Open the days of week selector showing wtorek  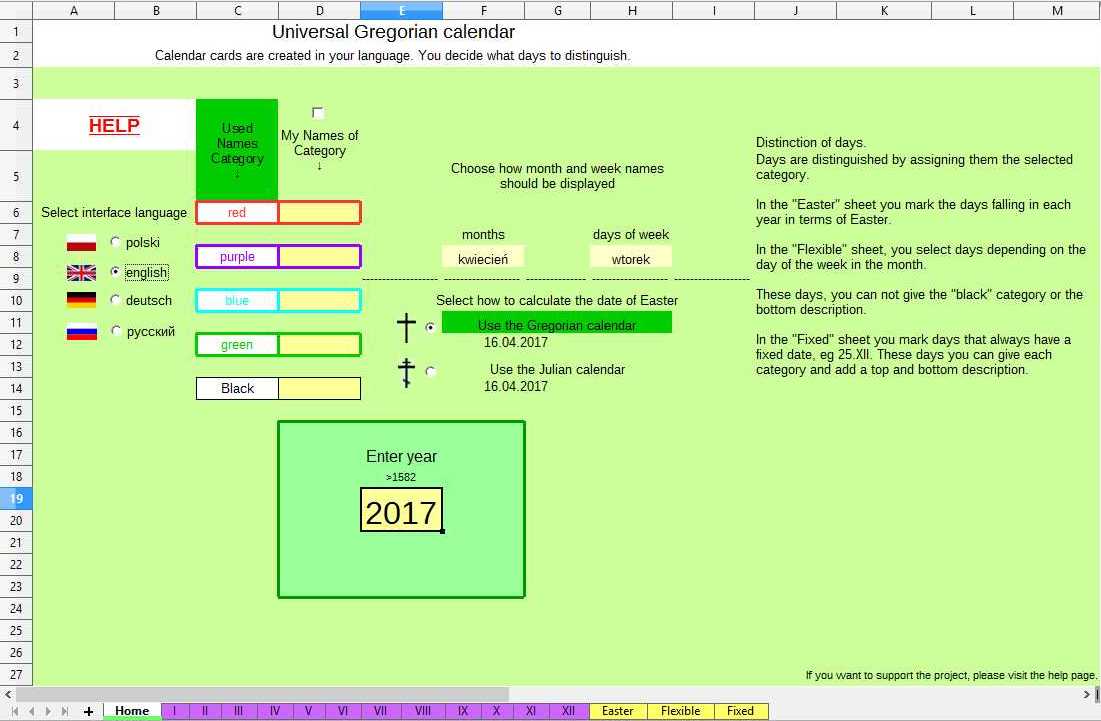[630, 258]
